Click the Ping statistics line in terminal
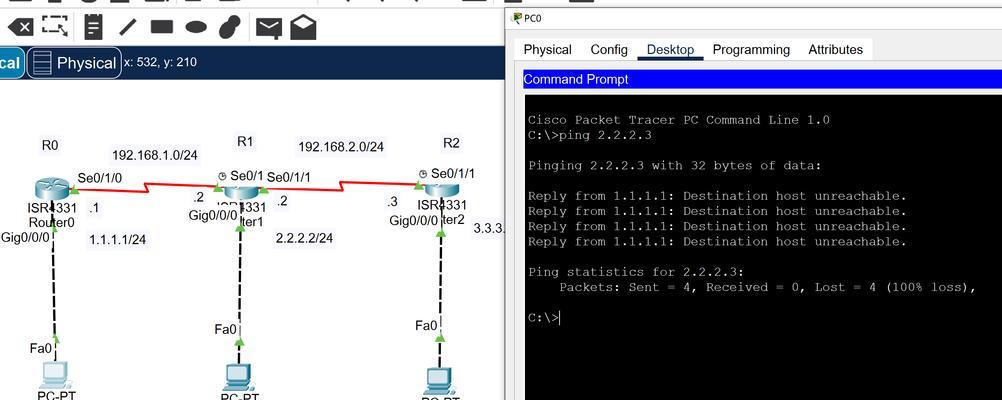Image resolution: width=1002 pixels, height=400 pixels. click(x=636, y=272)
